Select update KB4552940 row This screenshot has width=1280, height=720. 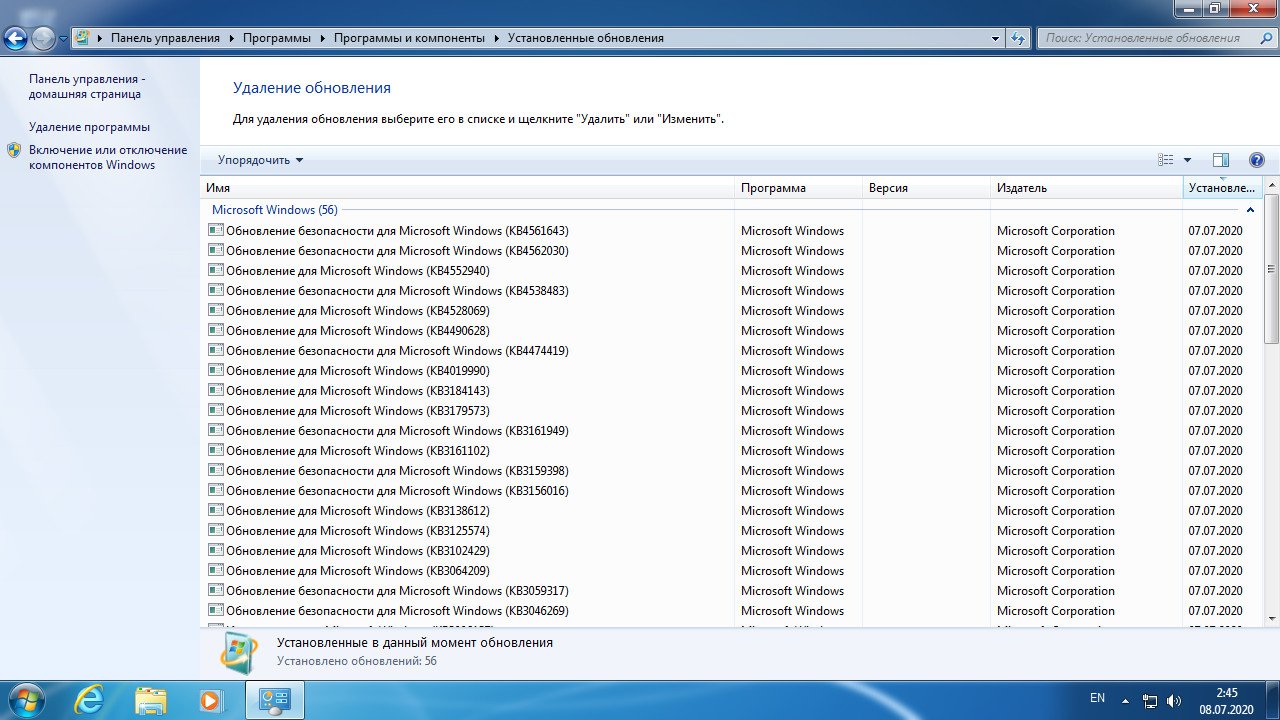(x=732, y=270)
